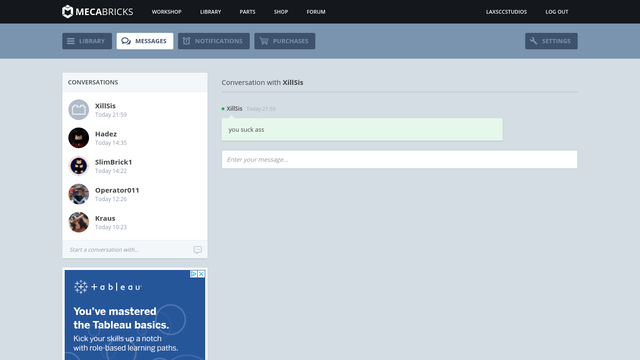
Task: Click the AdChoices icon on ad
Action: tap(194, 274)
